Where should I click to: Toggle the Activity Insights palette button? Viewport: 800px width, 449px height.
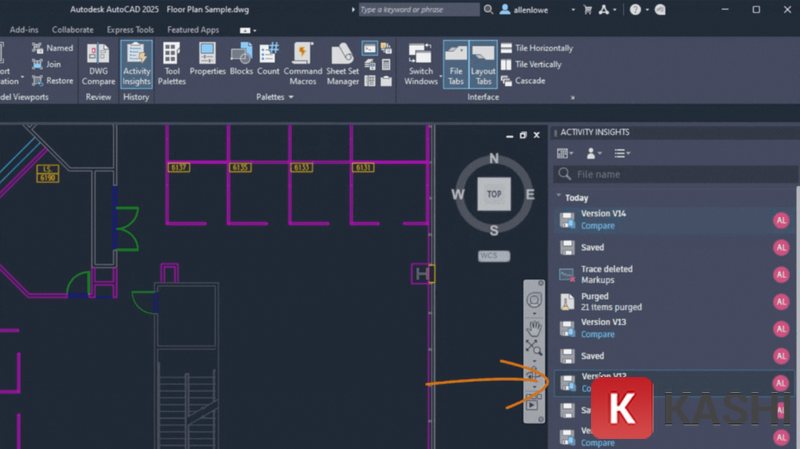tap(136, 63)
